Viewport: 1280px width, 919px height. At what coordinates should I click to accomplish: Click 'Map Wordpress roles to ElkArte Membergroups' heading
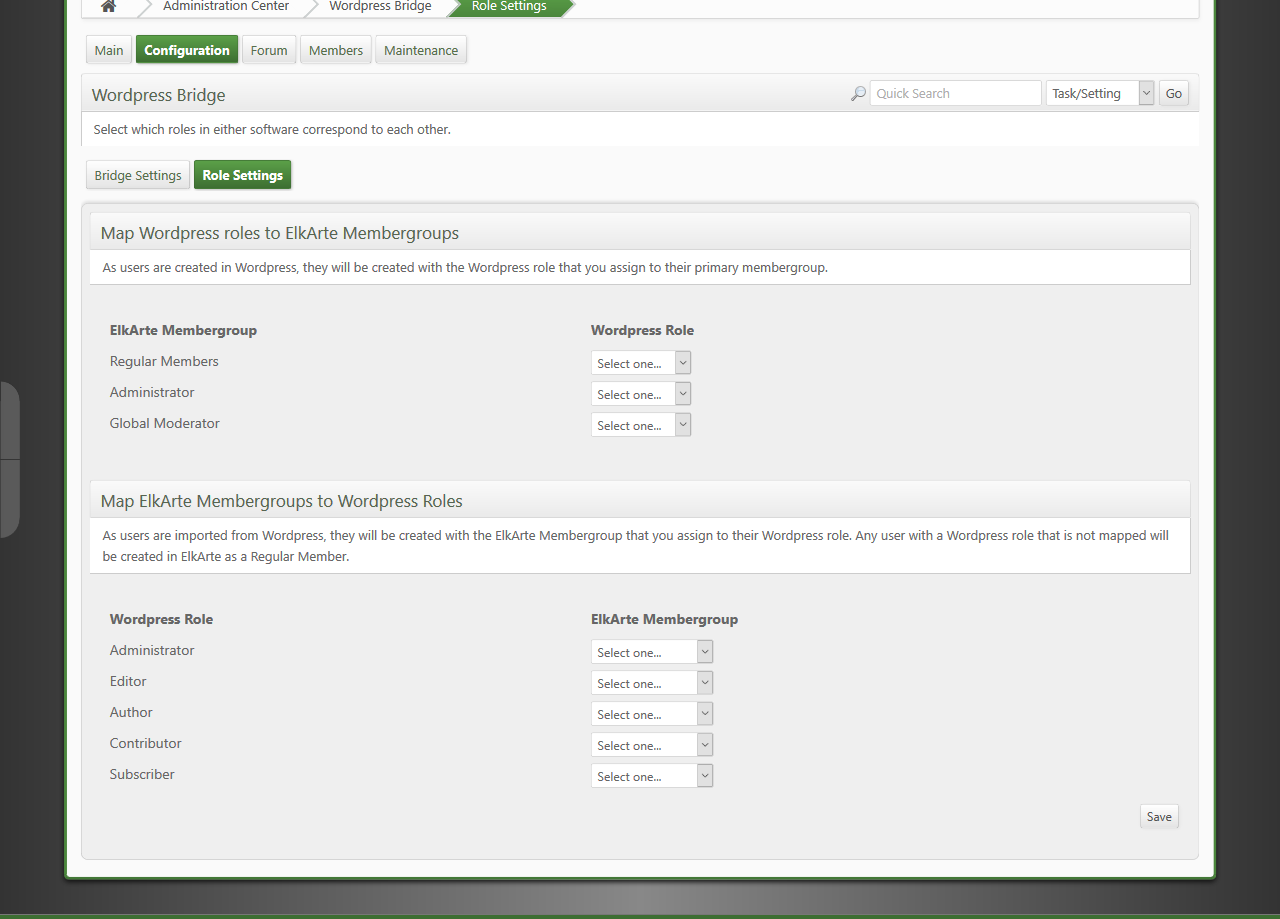tap(280, 233)
